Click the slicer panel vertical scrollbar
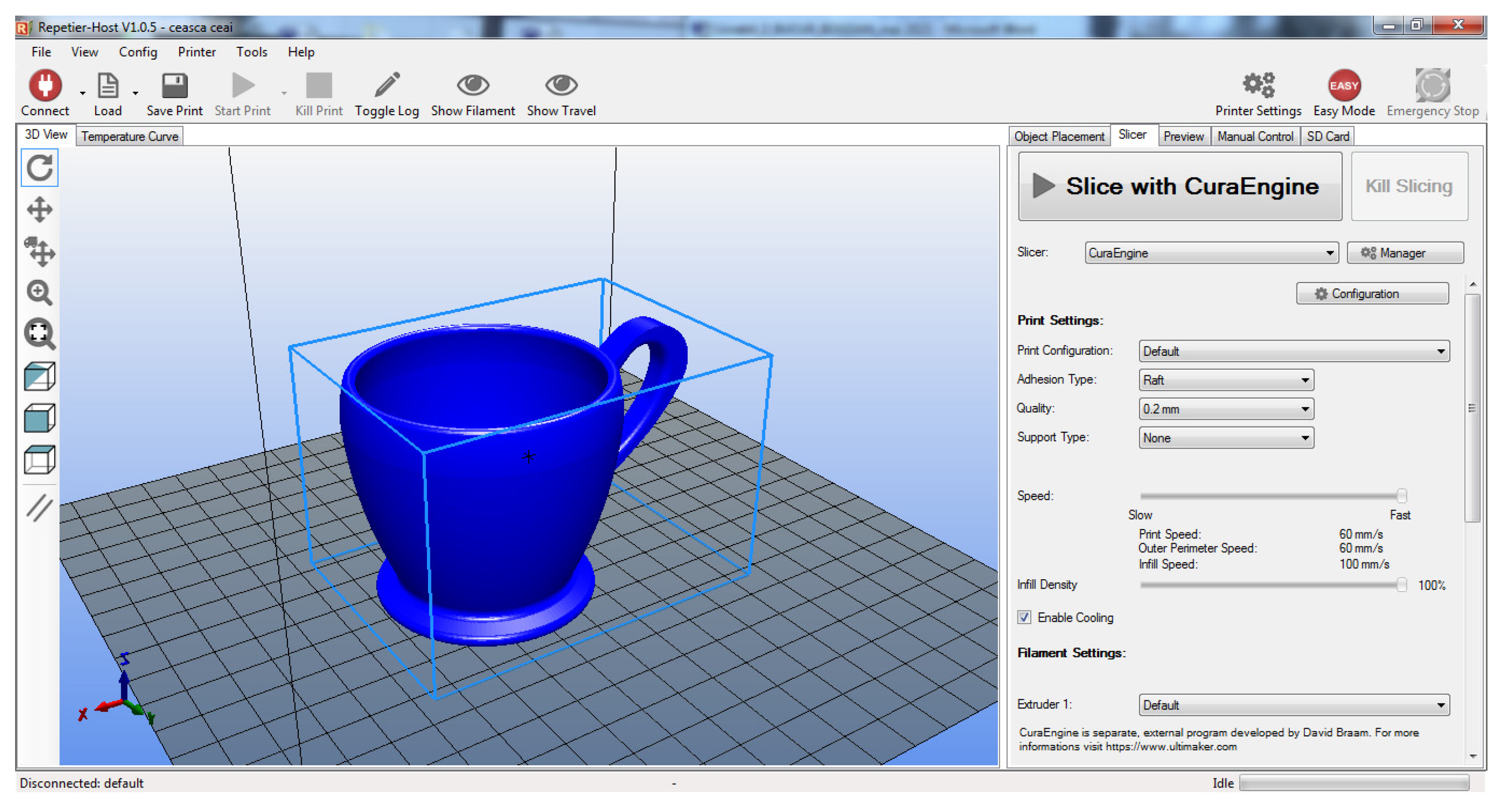 point(1472,407)
